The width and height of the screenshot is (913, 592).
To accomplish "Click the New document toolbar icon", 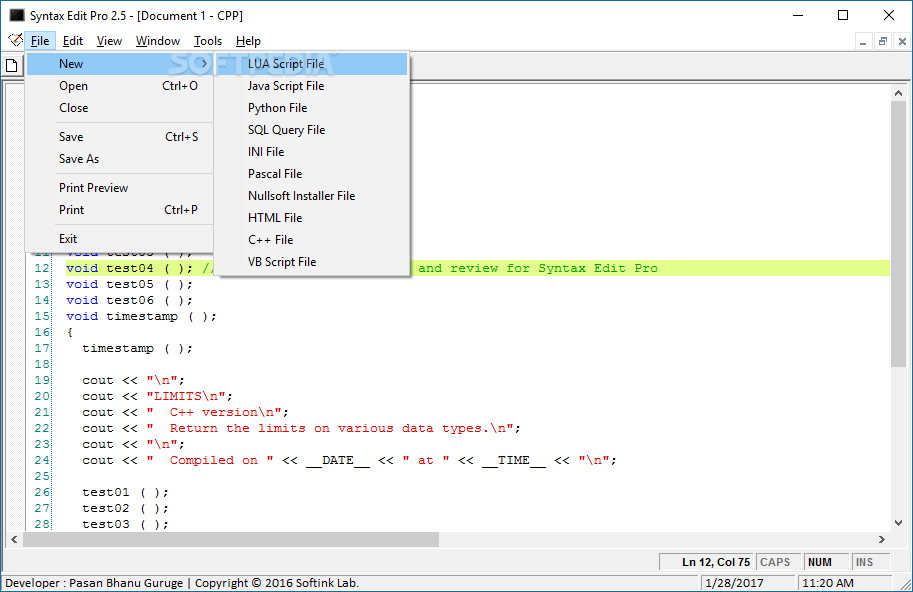I will [x=12, y=65].
